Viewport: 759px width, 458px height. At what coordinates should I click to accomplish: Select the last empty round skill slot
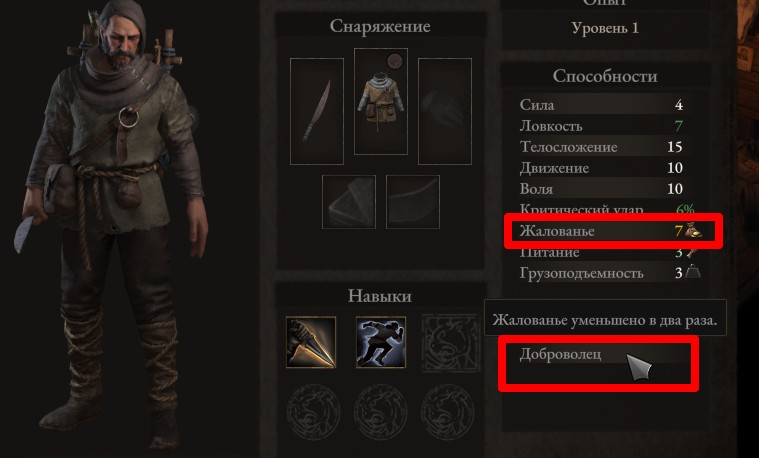tap(448, 412)
